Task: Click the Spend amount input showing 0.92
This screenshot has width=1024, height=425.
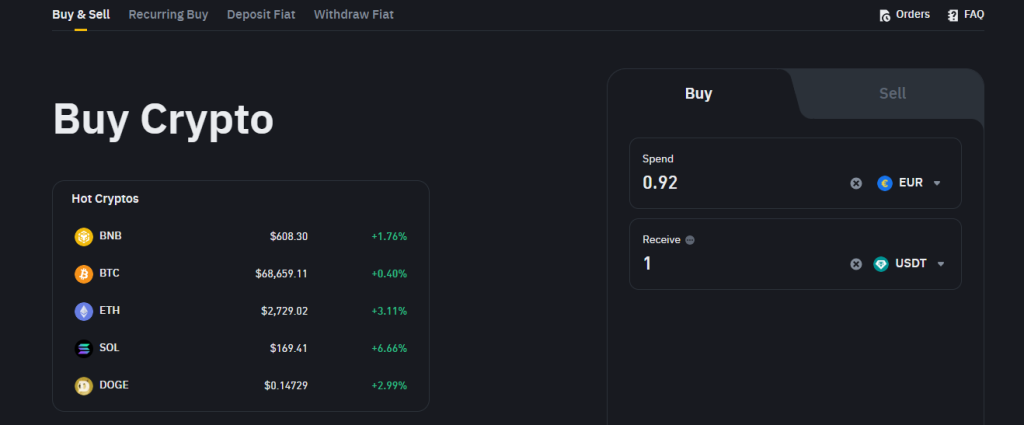Action: click(740, 183)
